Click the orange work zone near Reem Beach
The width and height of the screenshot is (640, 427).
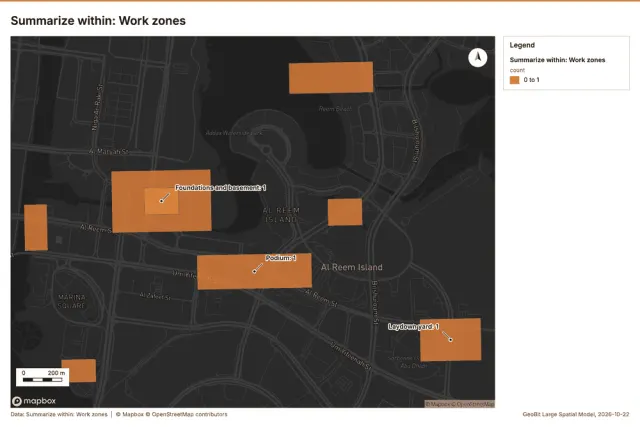tap(331, 78)
